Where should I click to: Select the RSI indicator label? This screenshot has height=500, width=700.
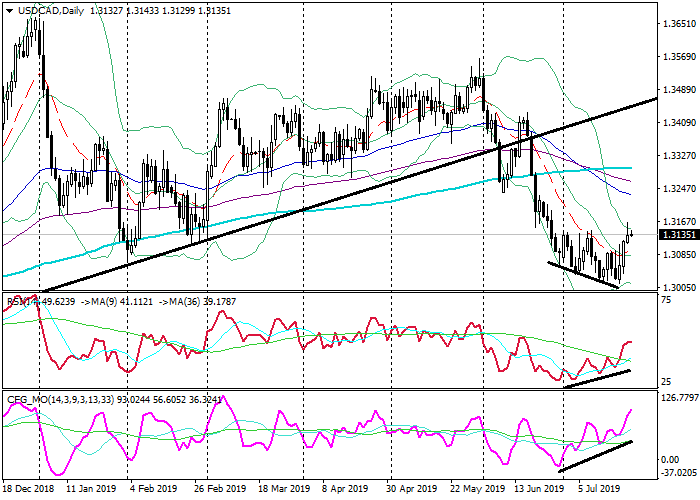click(20, 299)
